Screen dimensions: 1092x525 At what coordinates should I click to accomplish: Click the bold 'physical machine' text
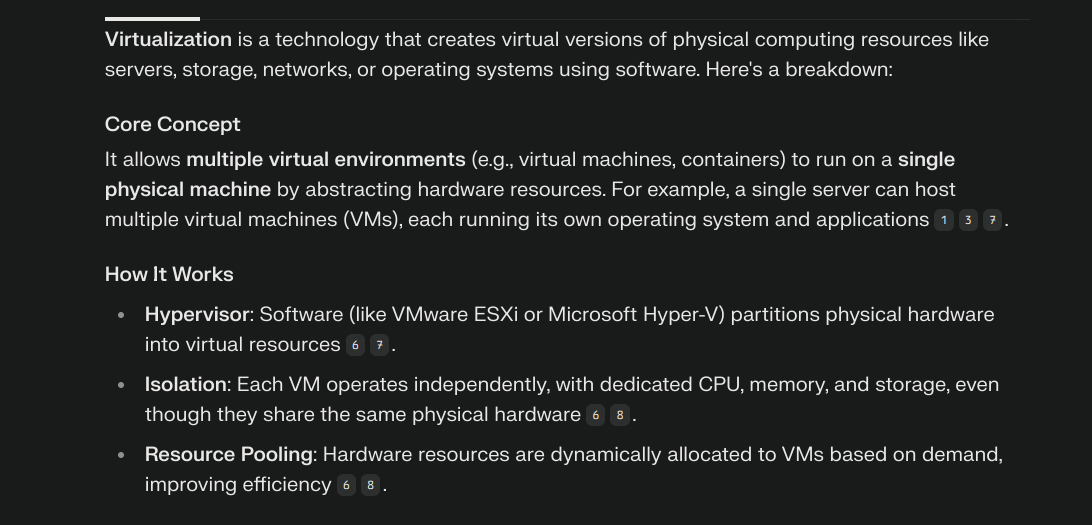click(x=188, y=189)
